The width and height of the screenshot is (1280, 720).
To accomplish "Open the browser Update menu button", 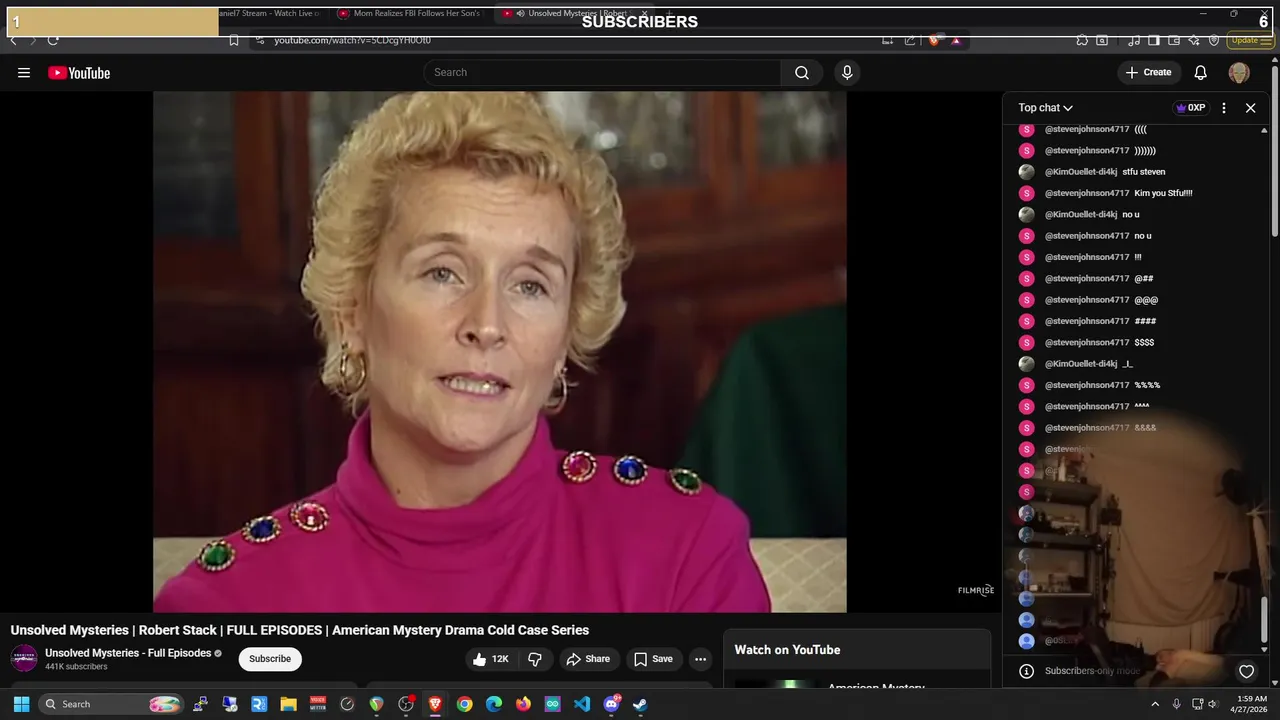I will pyautogui.click(x=1250, y=40).
